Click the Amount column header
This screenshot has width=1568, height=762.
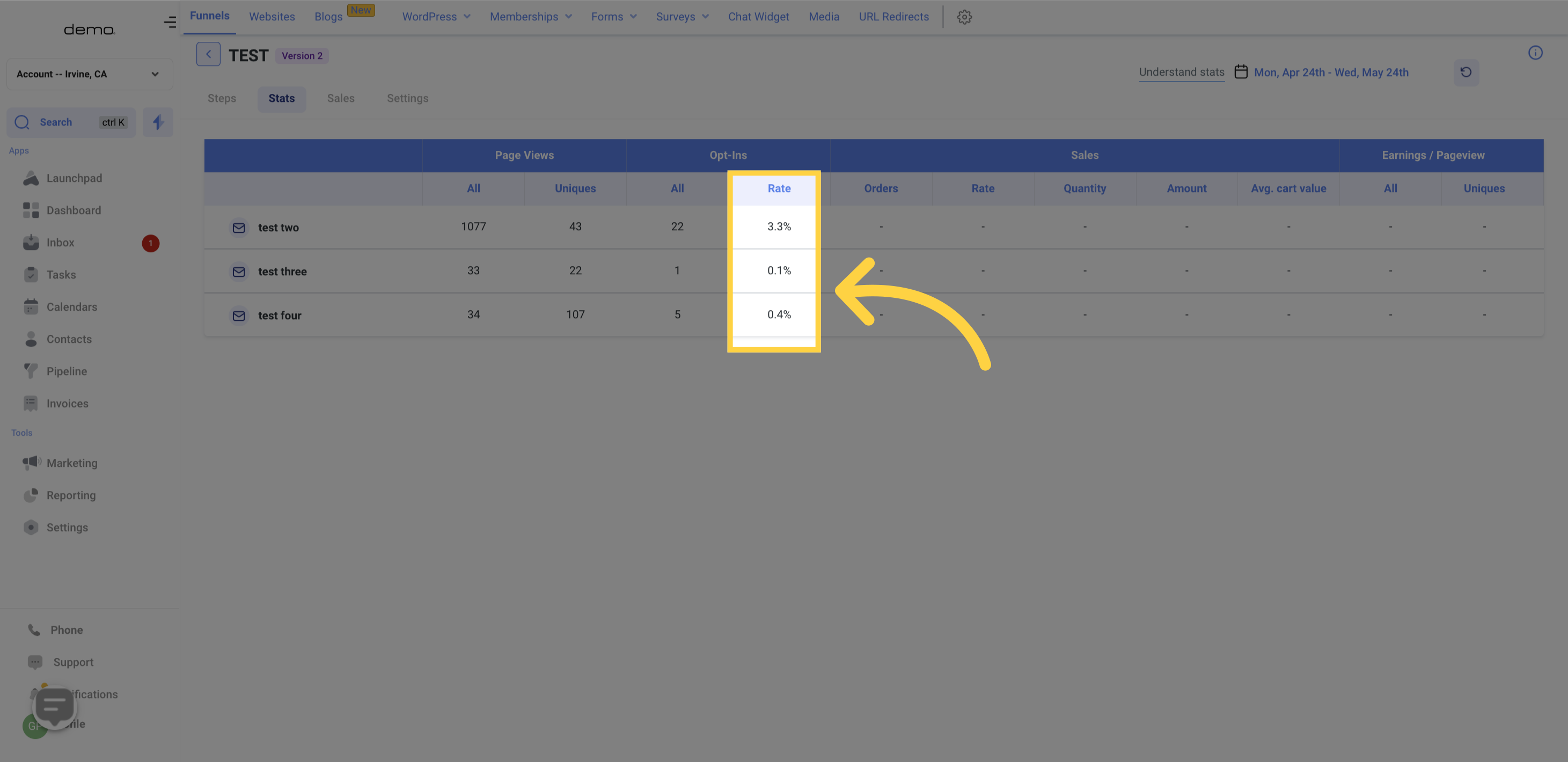pos(1186,189)
